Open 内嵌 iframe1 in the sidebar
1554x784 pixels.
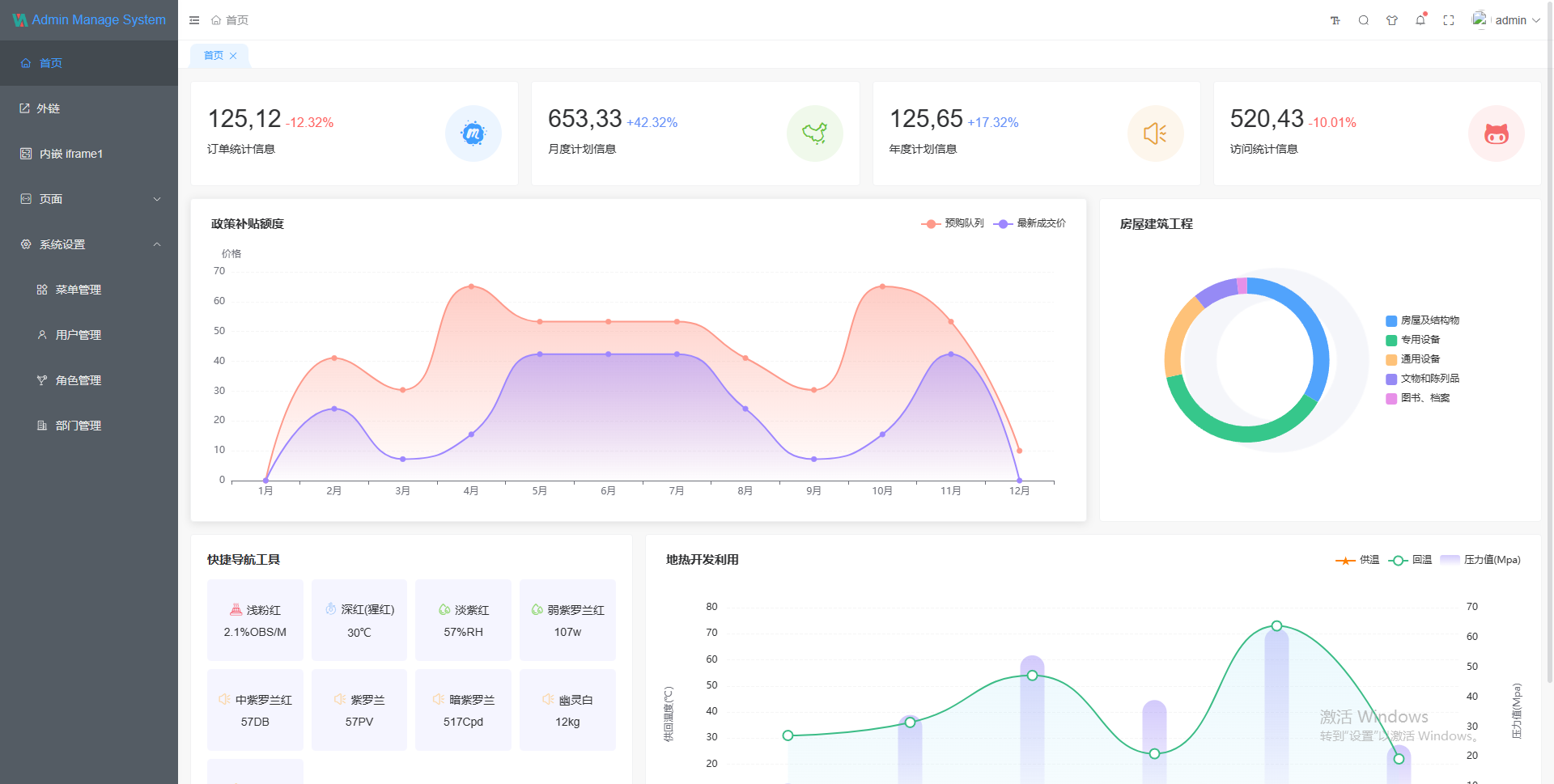(89, 154)
